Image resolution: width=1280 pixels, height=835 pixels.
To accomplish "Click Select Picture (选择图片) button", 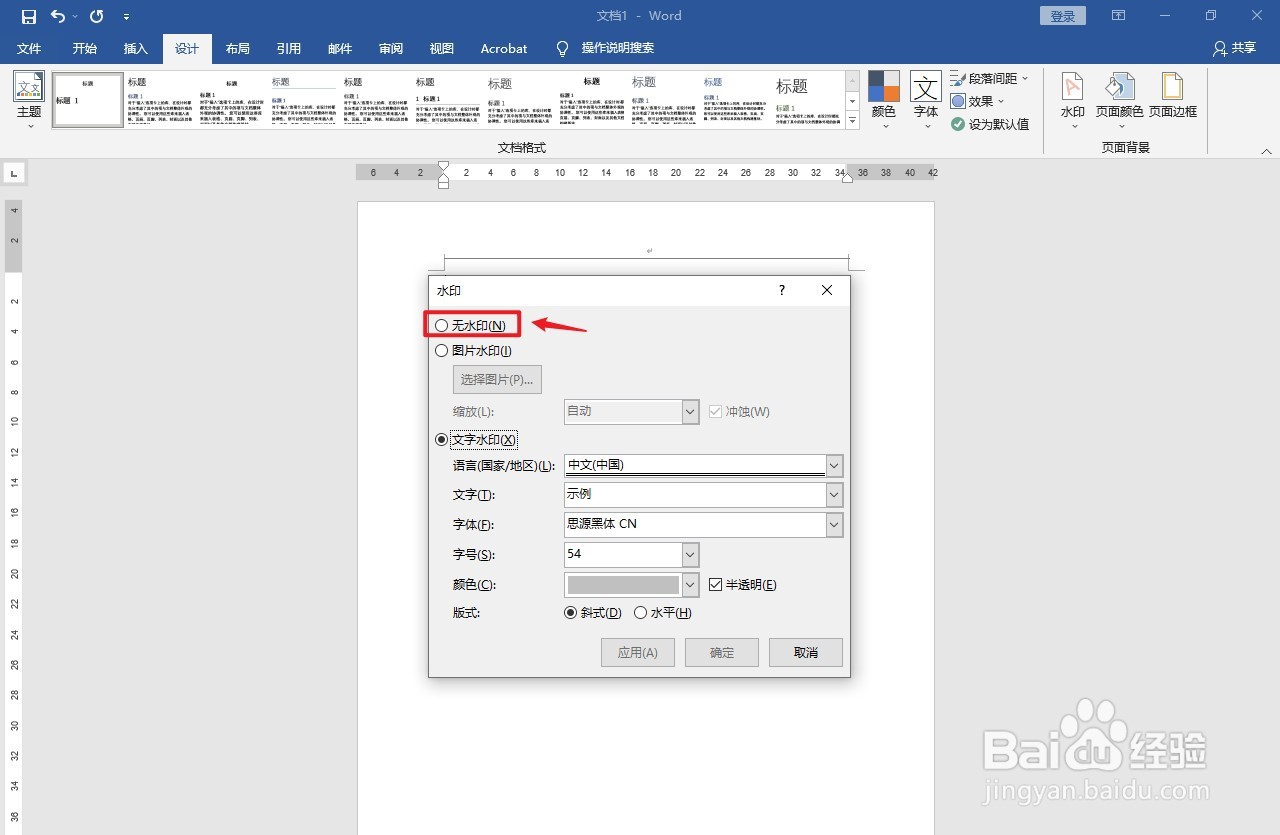I will point(498,380).
